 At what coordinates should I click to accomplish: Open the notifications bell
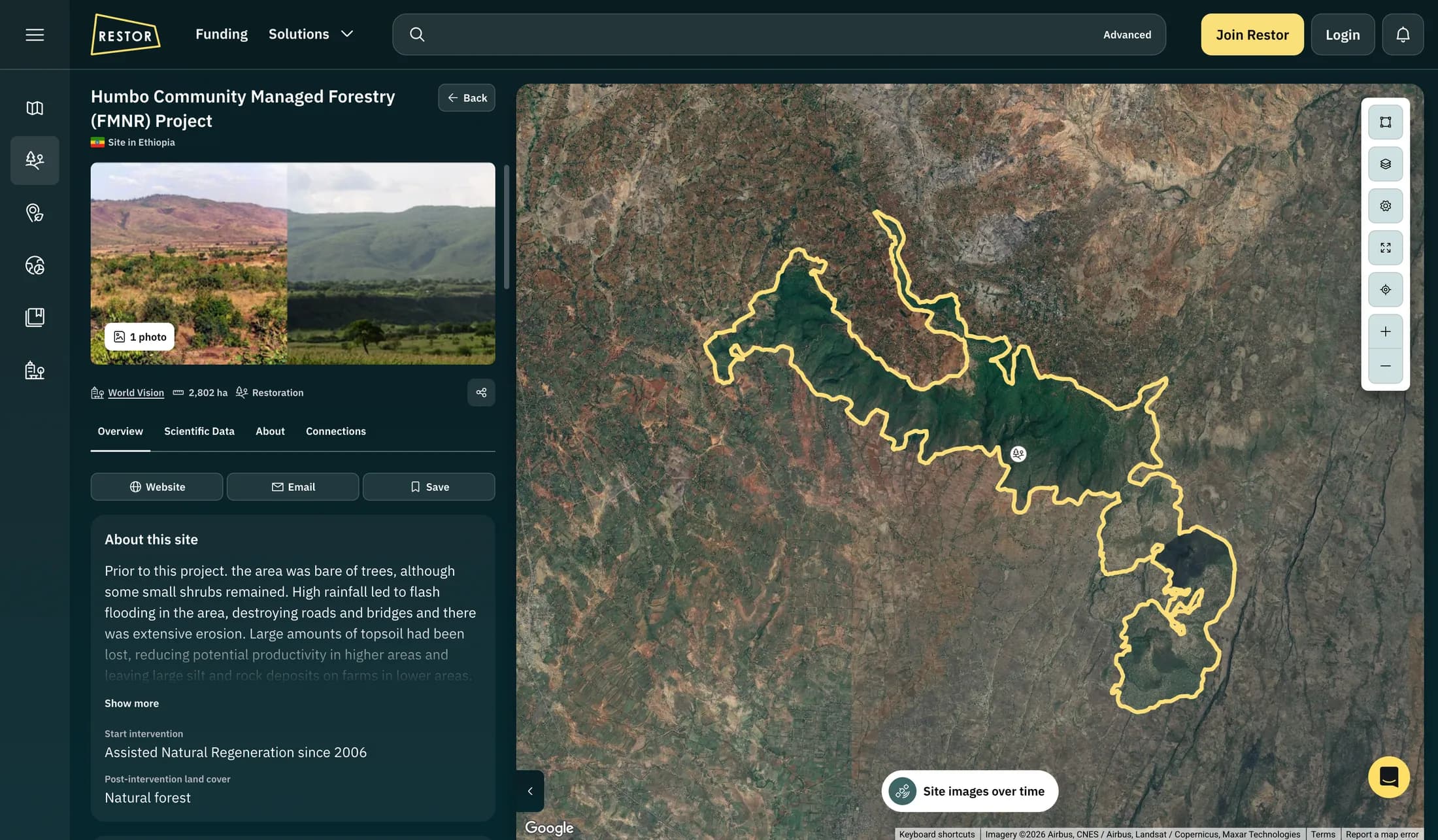pos(1403,35)
